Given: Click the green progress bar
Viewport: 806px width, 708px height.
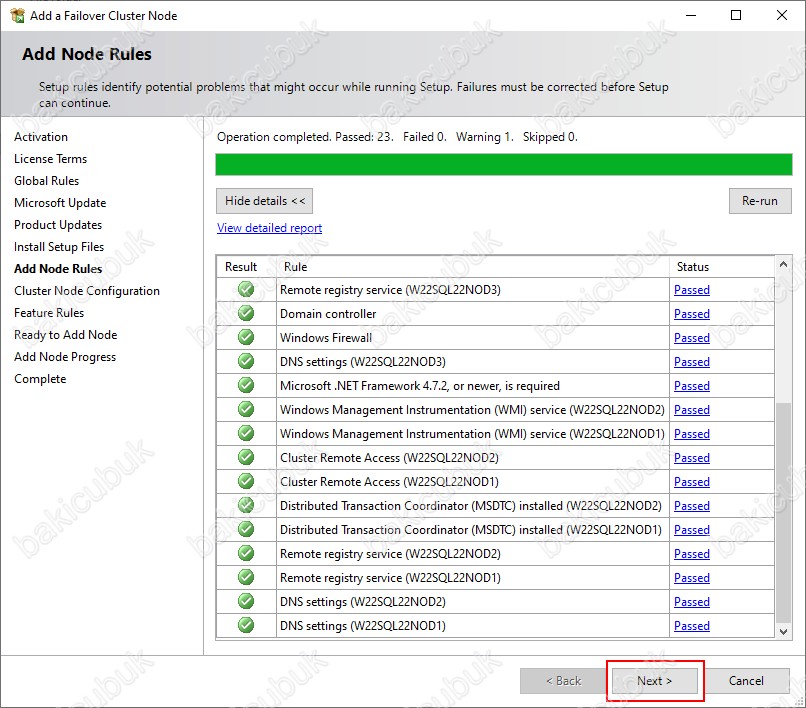Looking at the screenshot, I should pos(504,165).
